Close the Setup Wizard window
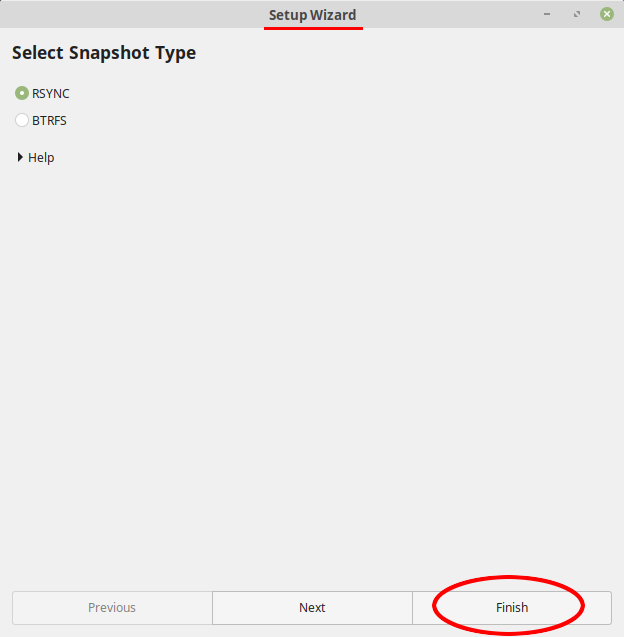Image resolution: width=624 pixels, height=637 pixels. [607, 14]
